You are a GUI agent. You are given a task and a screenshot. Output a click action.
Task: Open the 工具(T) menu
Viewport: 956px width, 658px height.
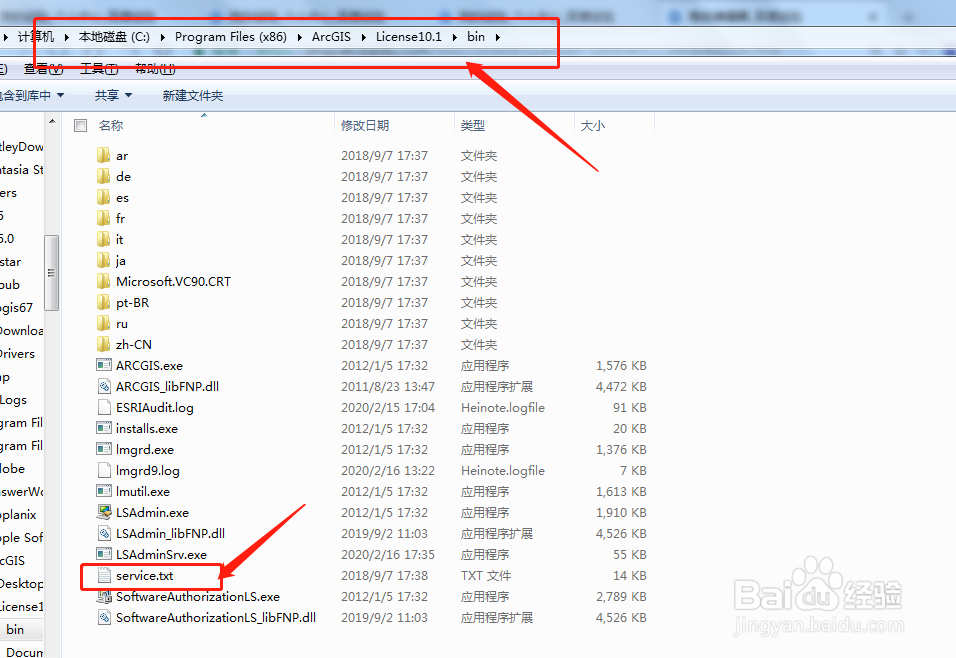click(x=99, y=69)
